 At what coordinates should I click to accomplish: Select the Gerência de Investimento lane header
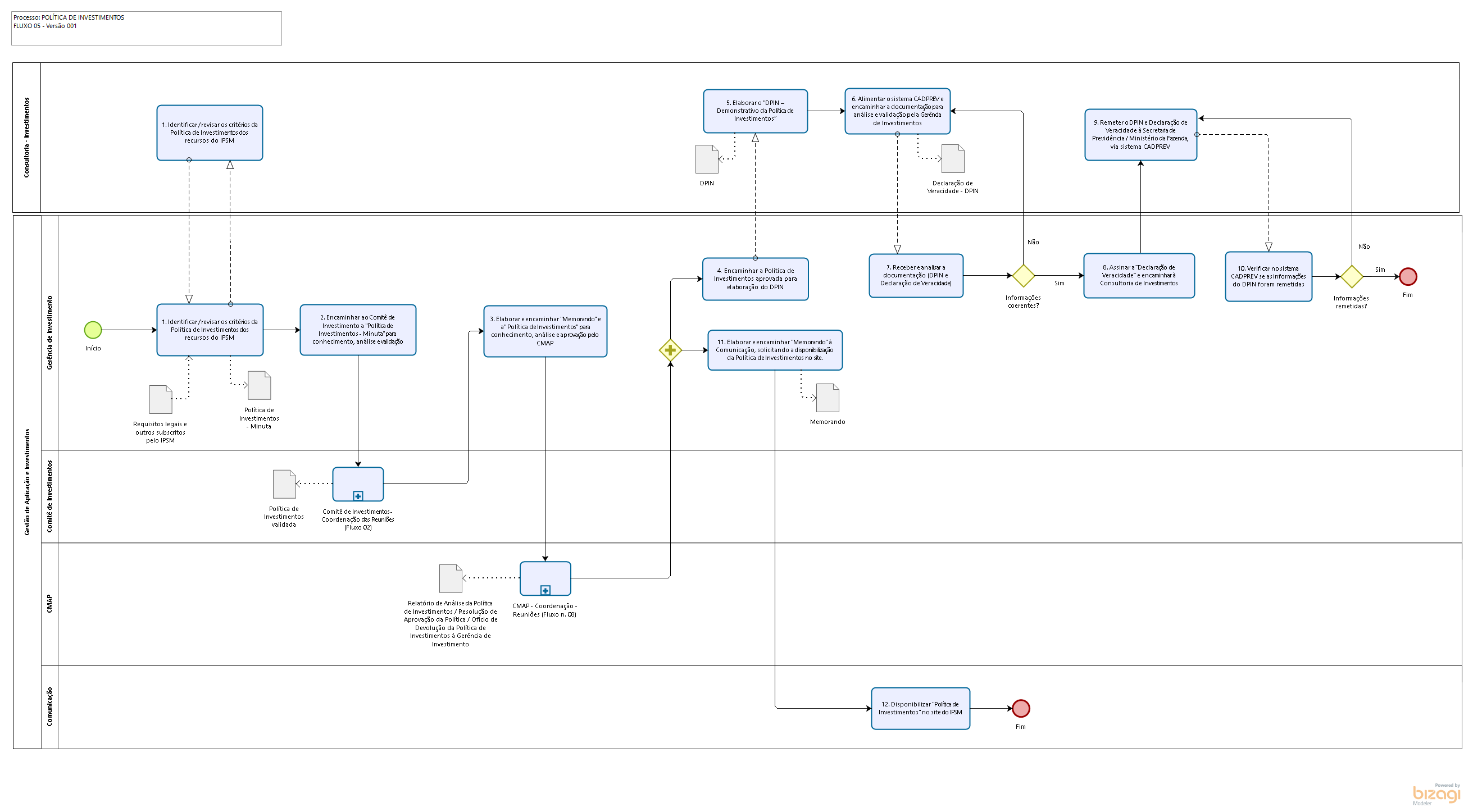click(x=50, y=332)
